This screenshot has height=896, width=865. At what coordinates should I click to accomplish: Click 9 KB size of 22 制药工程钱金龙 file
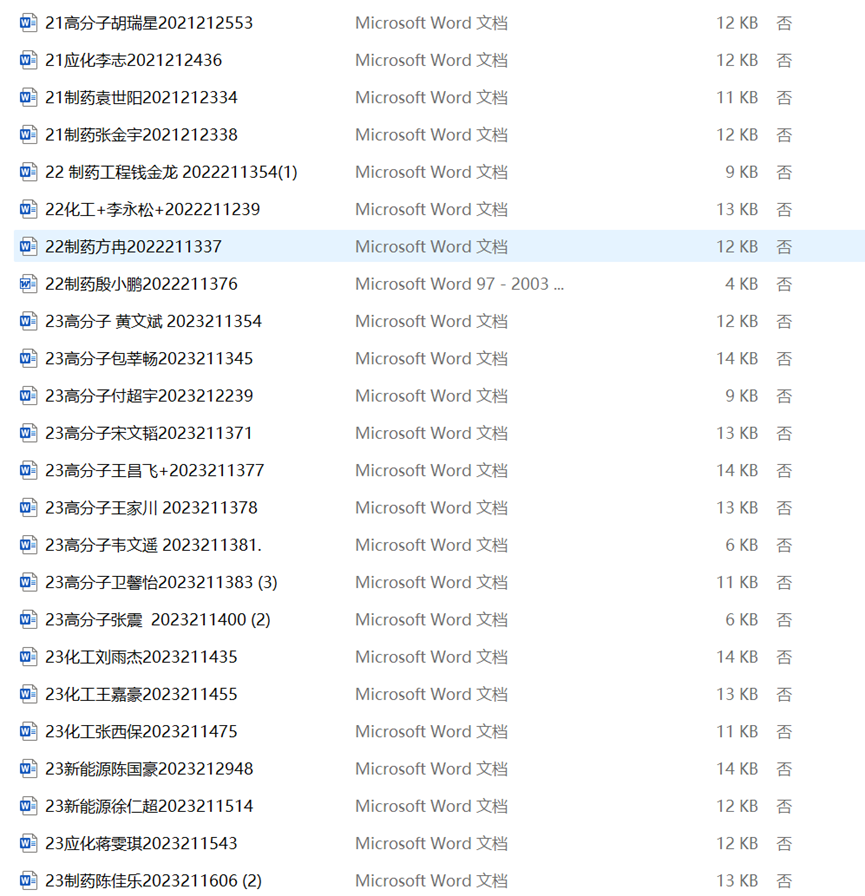pyautogui.click(x=741, y=172)
